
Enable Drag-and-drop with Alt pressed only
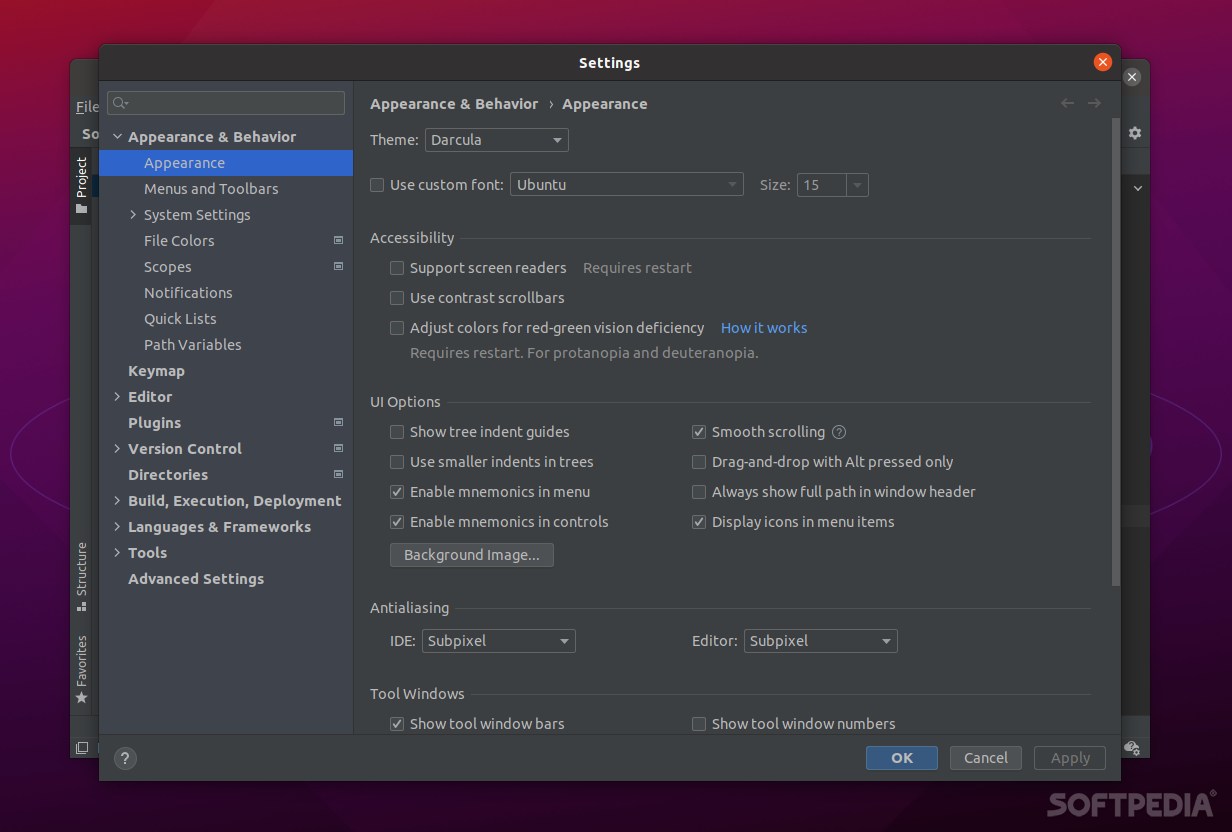tap(699, 462)
